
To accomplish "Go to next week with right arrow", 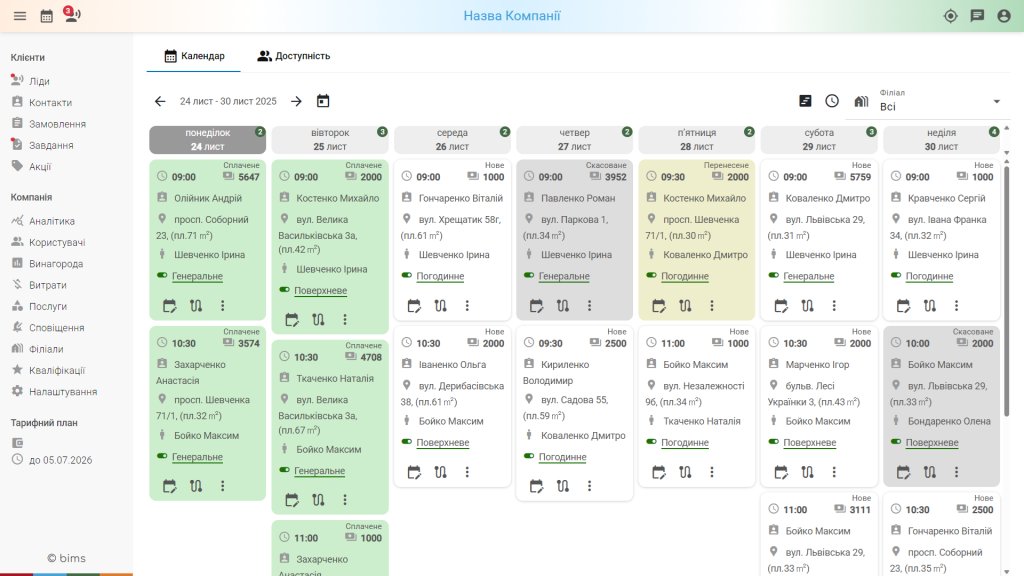I will click(296, 101).
